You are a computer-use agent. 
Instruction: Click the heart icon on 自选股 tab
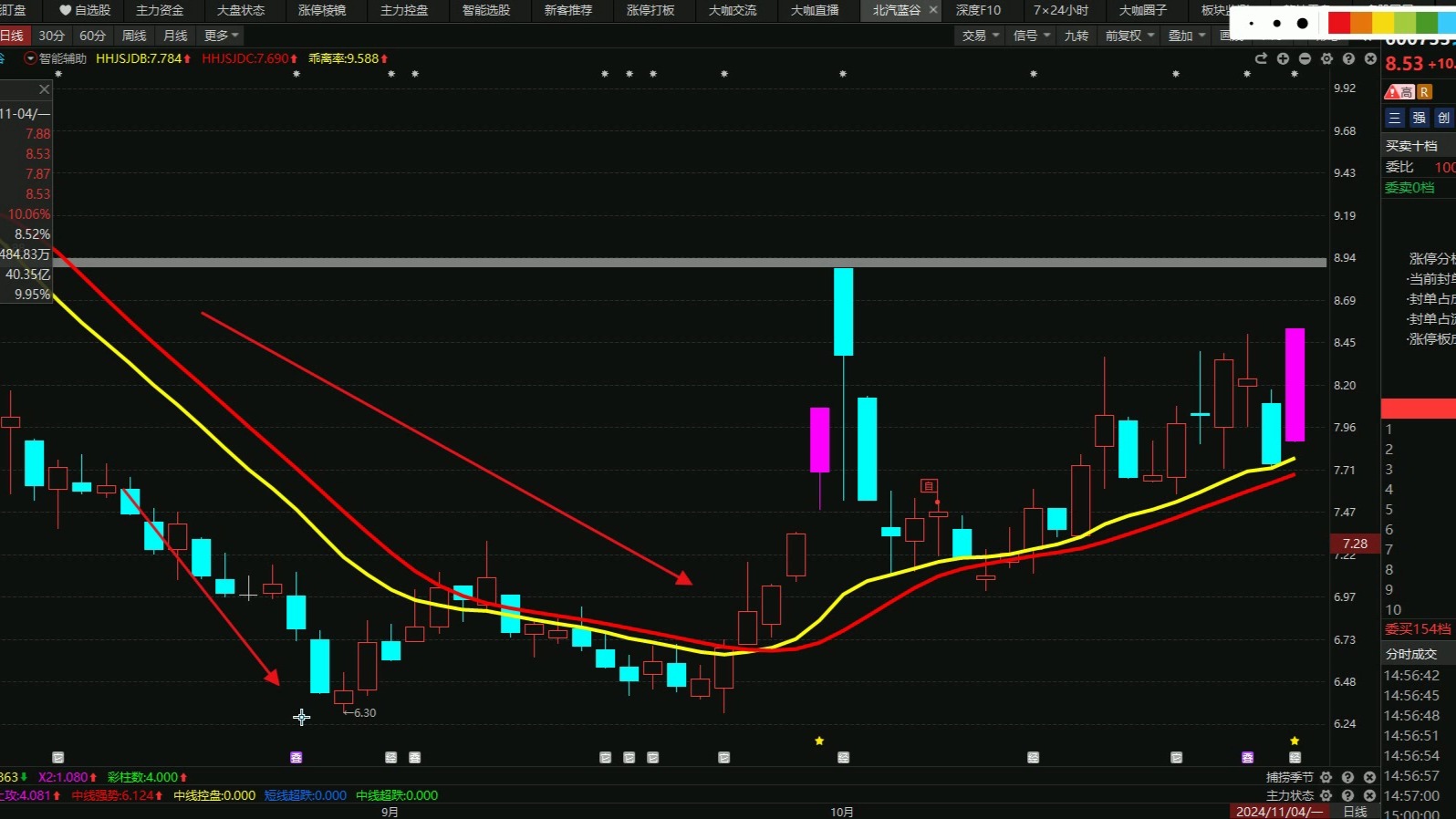[66, 10]
